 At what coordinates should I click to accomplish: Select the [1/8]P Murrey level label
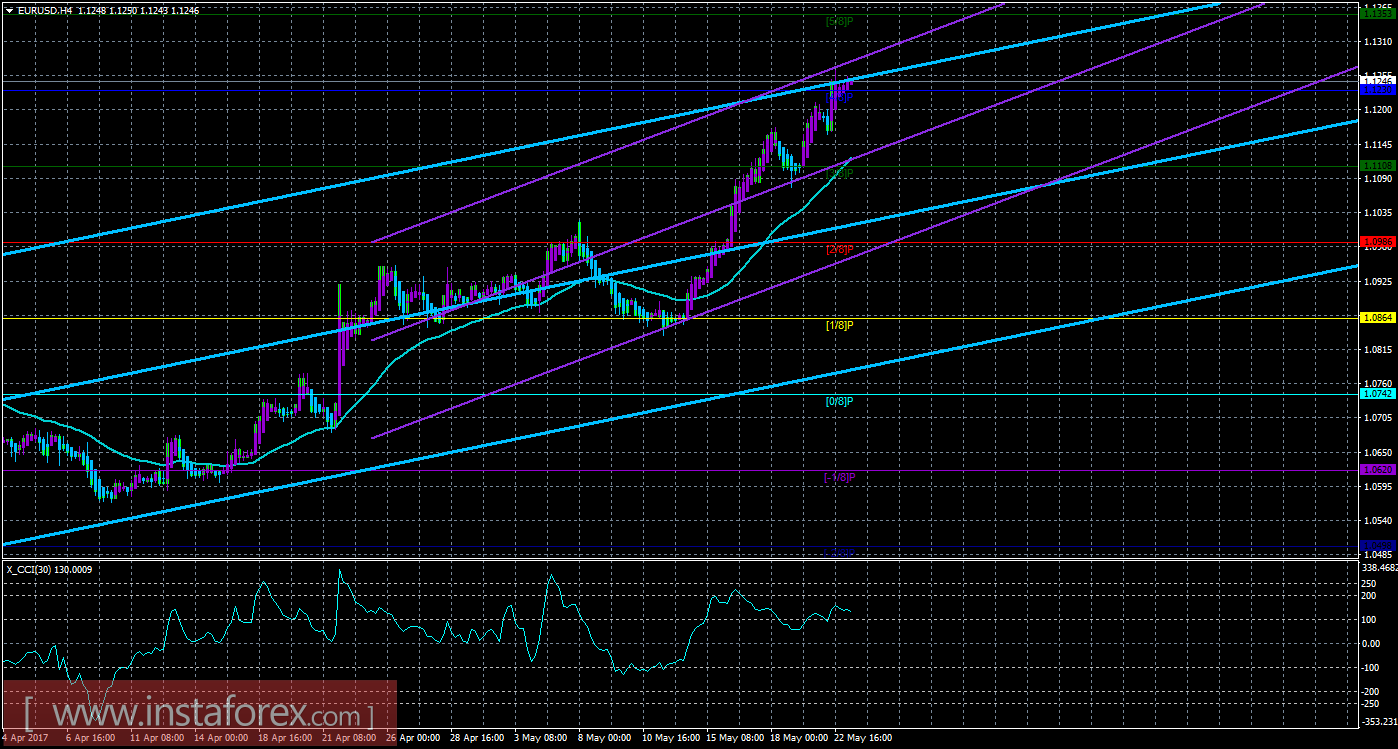click(839, 325)
